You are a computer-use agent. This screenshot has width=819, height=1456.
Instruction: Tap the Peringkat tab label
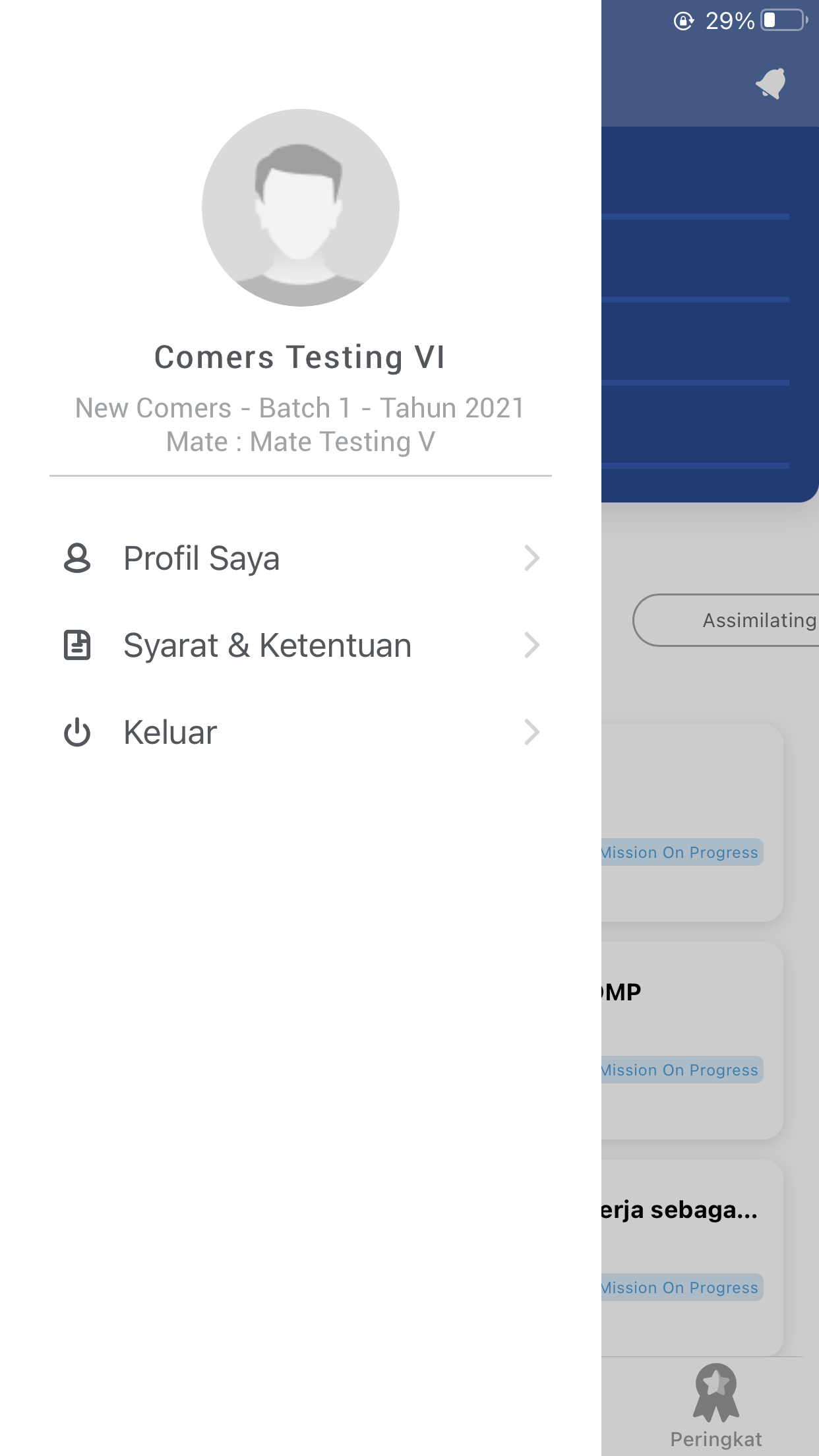point(716,1439)
